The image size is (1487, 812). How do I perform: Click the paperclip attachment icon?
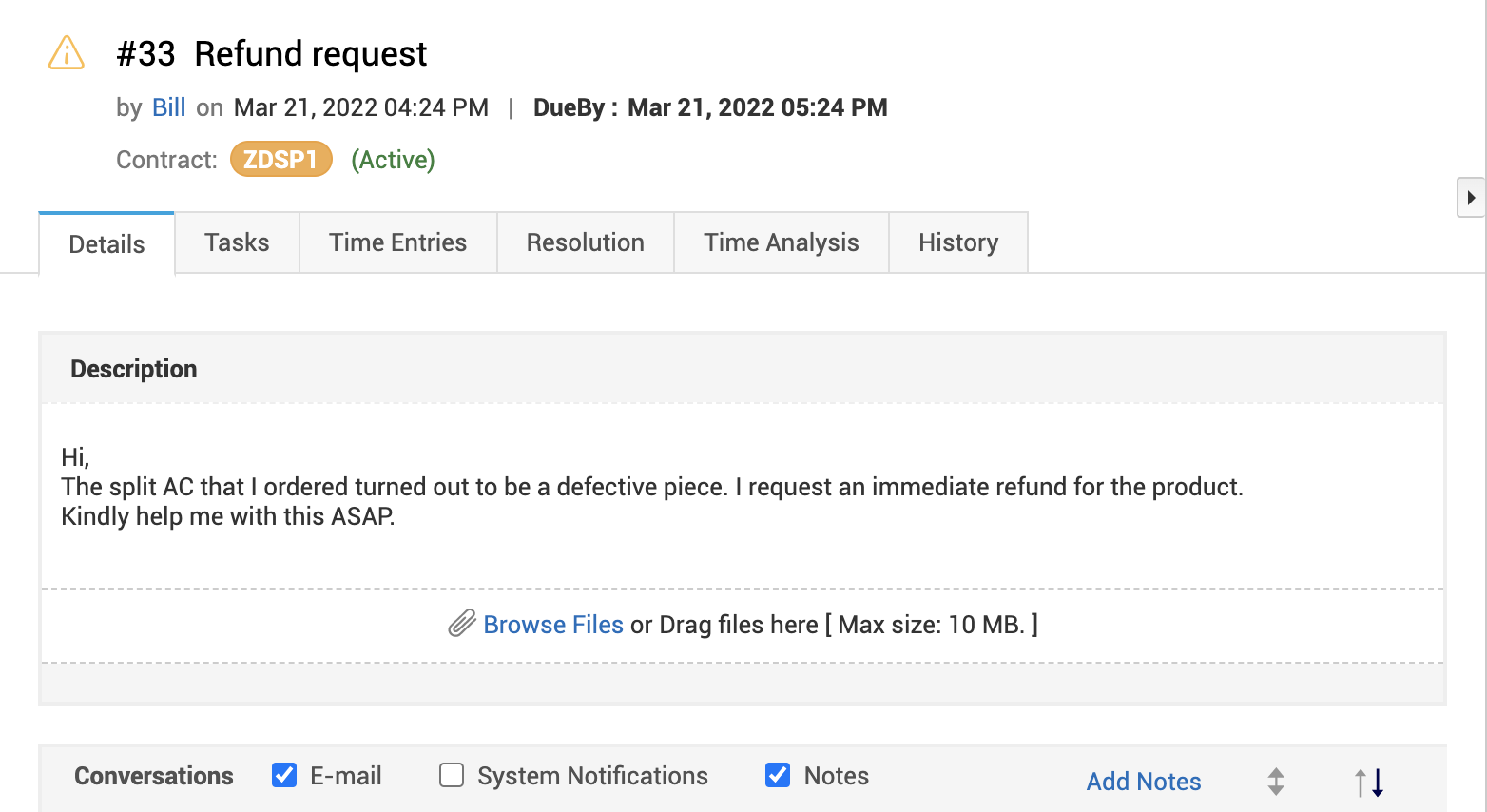click(462, 624)
